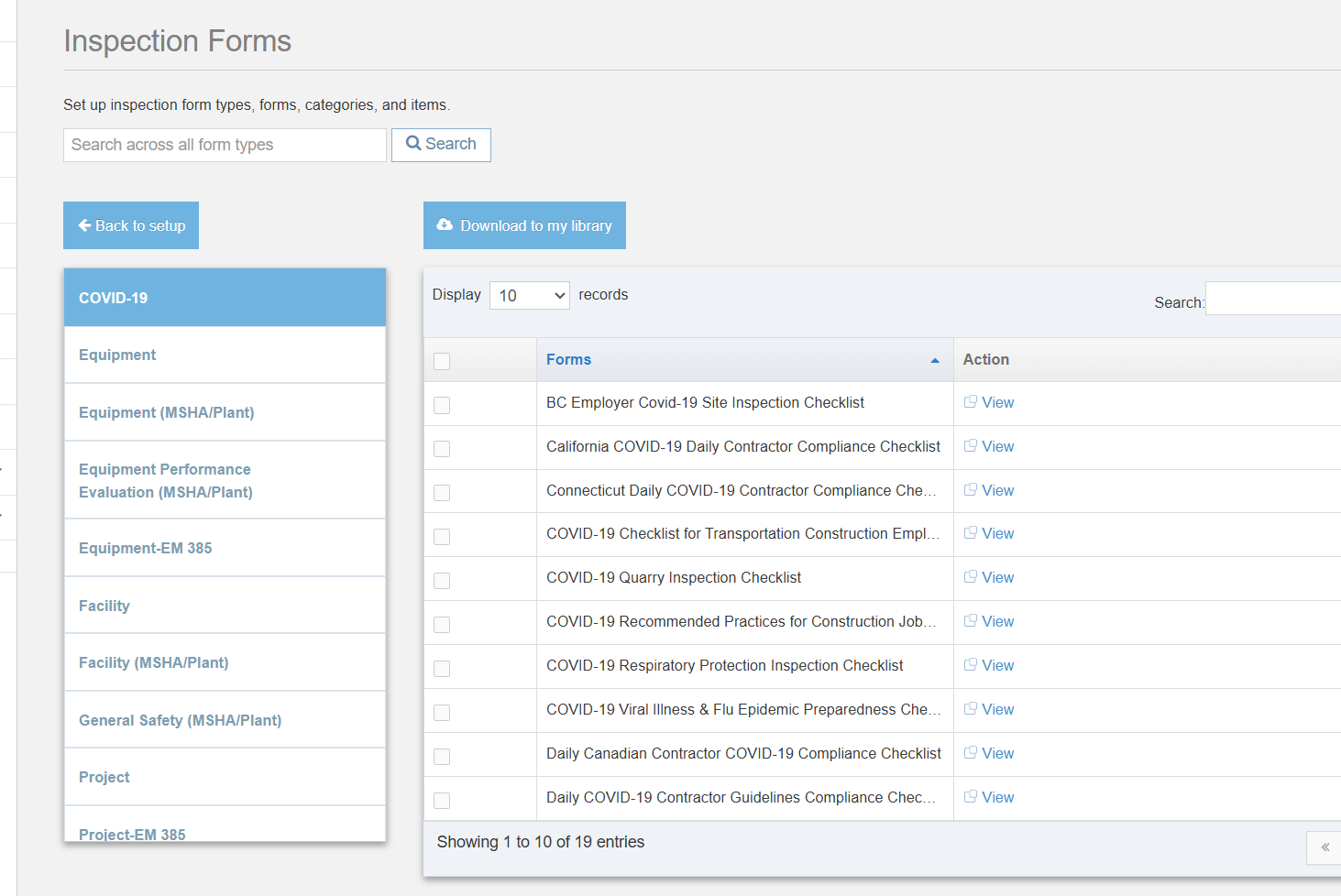
Task: Click view icon for Connecticut Daily COVID-19 row
Action: 970,490
